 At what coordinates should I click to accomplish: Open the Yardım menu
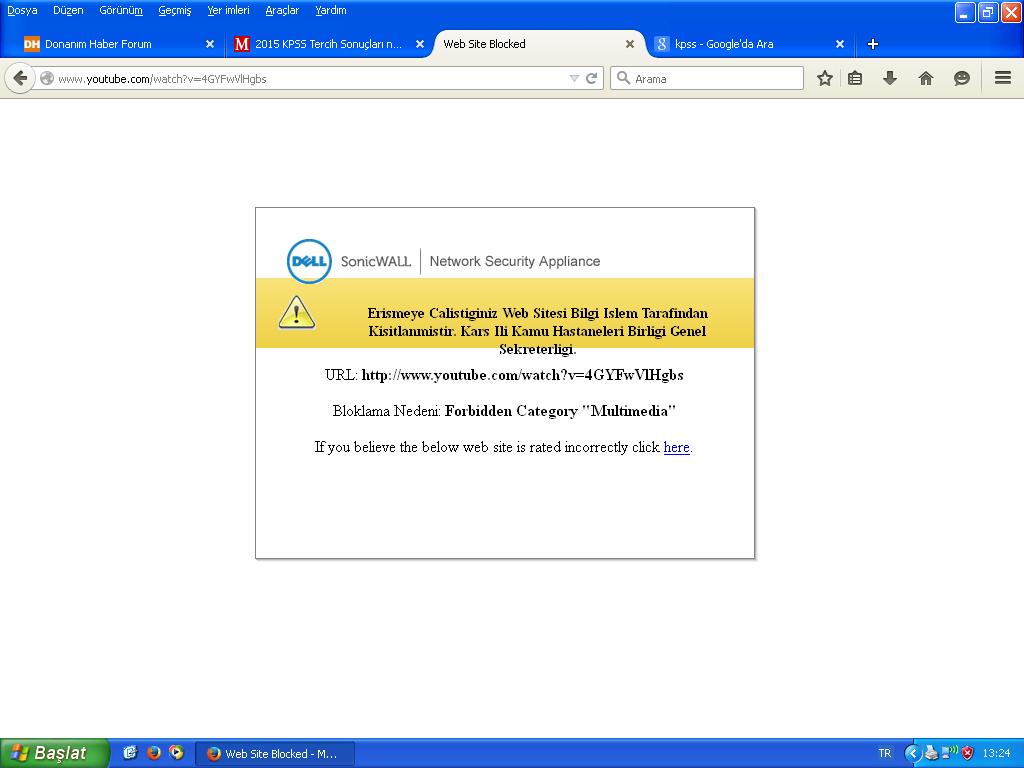331,10
